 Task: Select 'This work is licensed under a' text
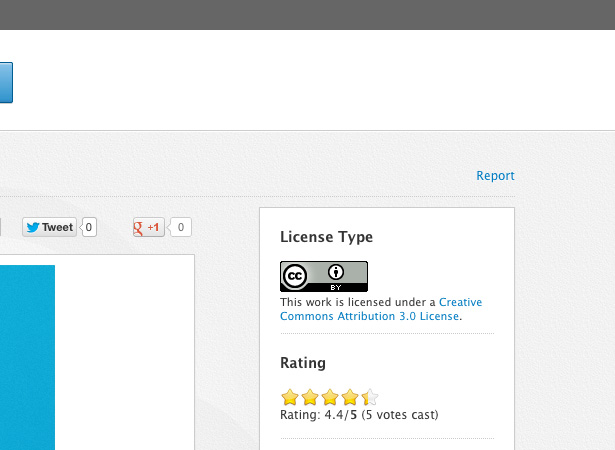tap(358, 302)
